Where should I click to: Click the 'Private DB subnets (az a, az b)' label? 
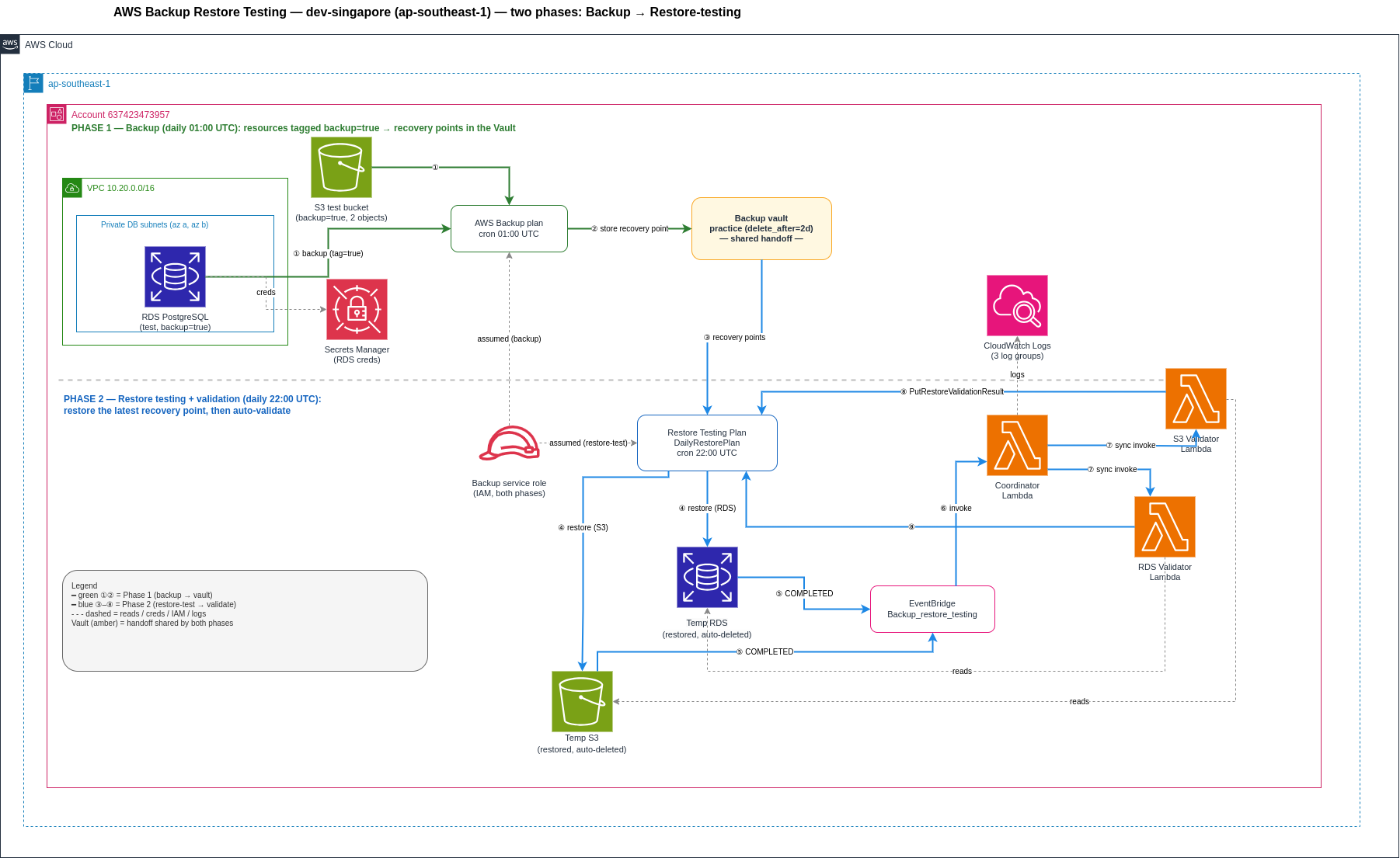pos(155,224)
